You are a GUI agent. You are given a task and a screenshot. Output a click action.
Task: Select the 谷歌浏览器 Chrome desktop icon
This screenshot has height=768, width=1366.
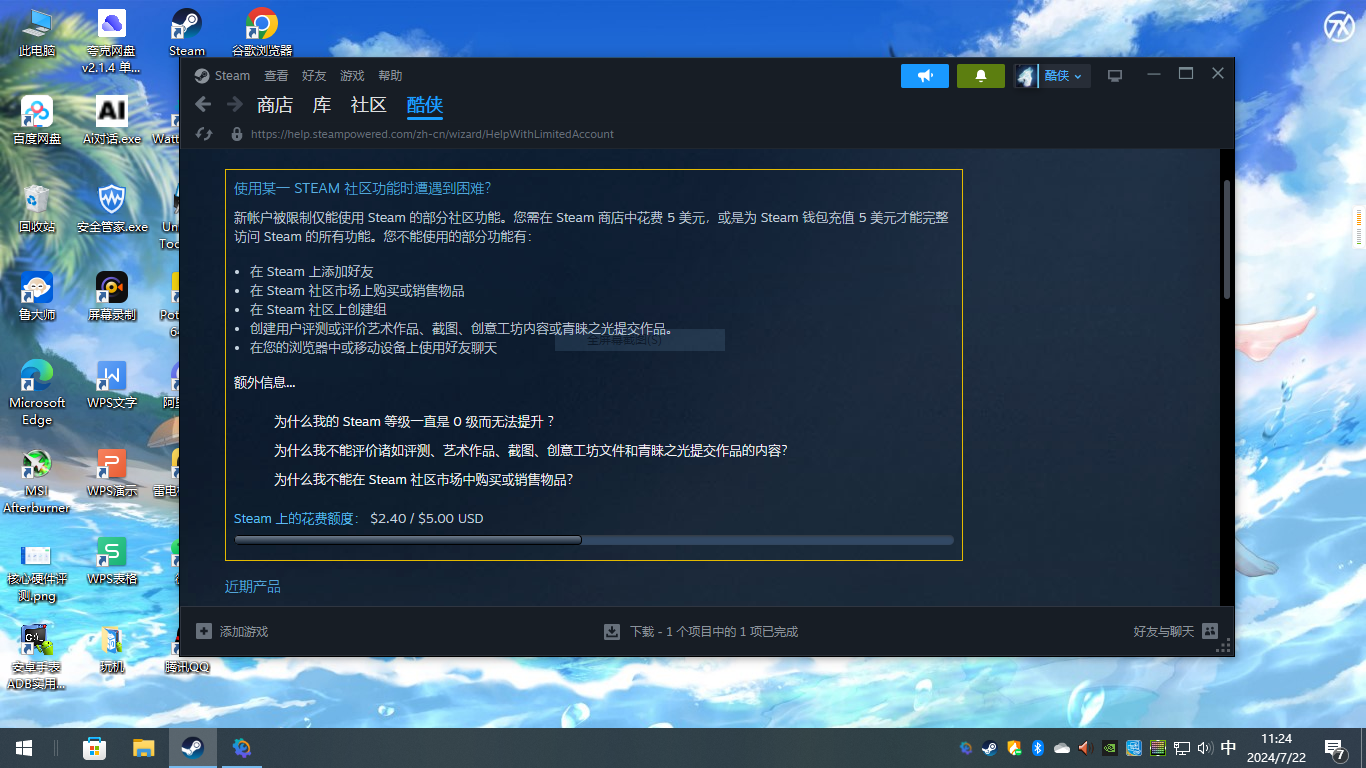tap(262, 32)
